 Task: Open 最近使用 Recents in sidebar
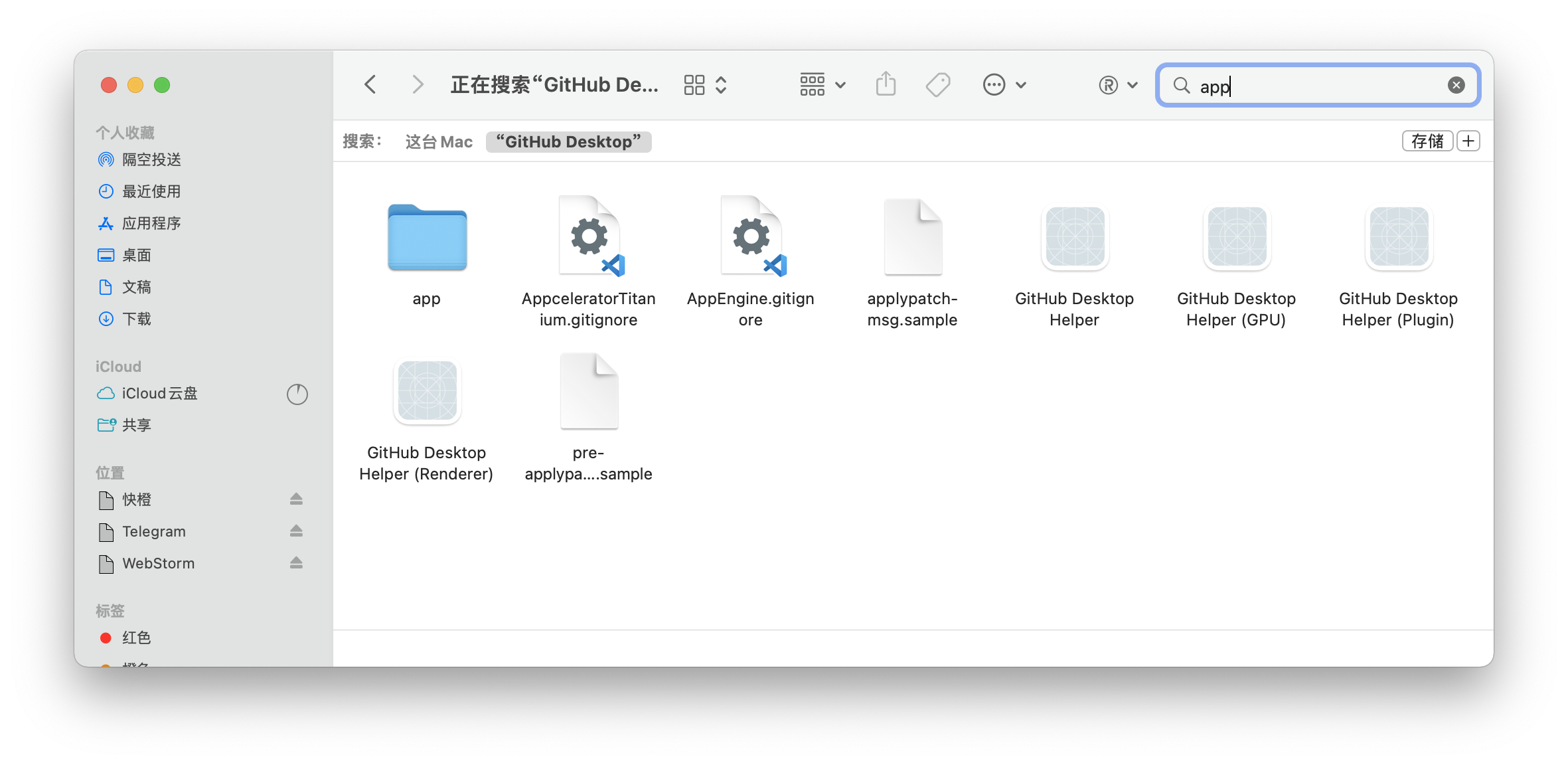tap(152, 191)
